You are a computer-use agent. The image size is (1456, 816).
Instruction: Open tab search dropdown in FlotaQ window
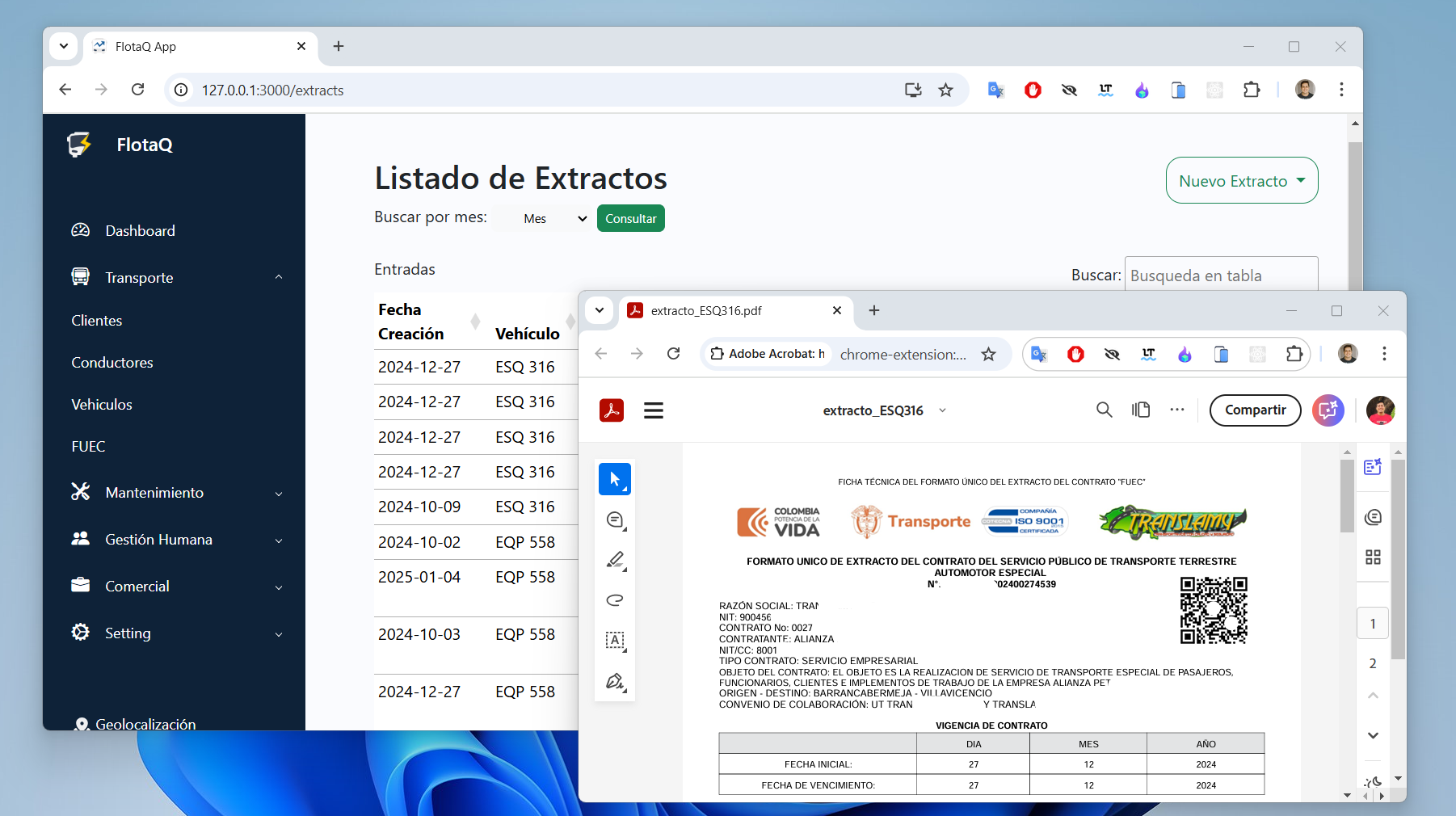pyautogui.click(x=63, y=46)
